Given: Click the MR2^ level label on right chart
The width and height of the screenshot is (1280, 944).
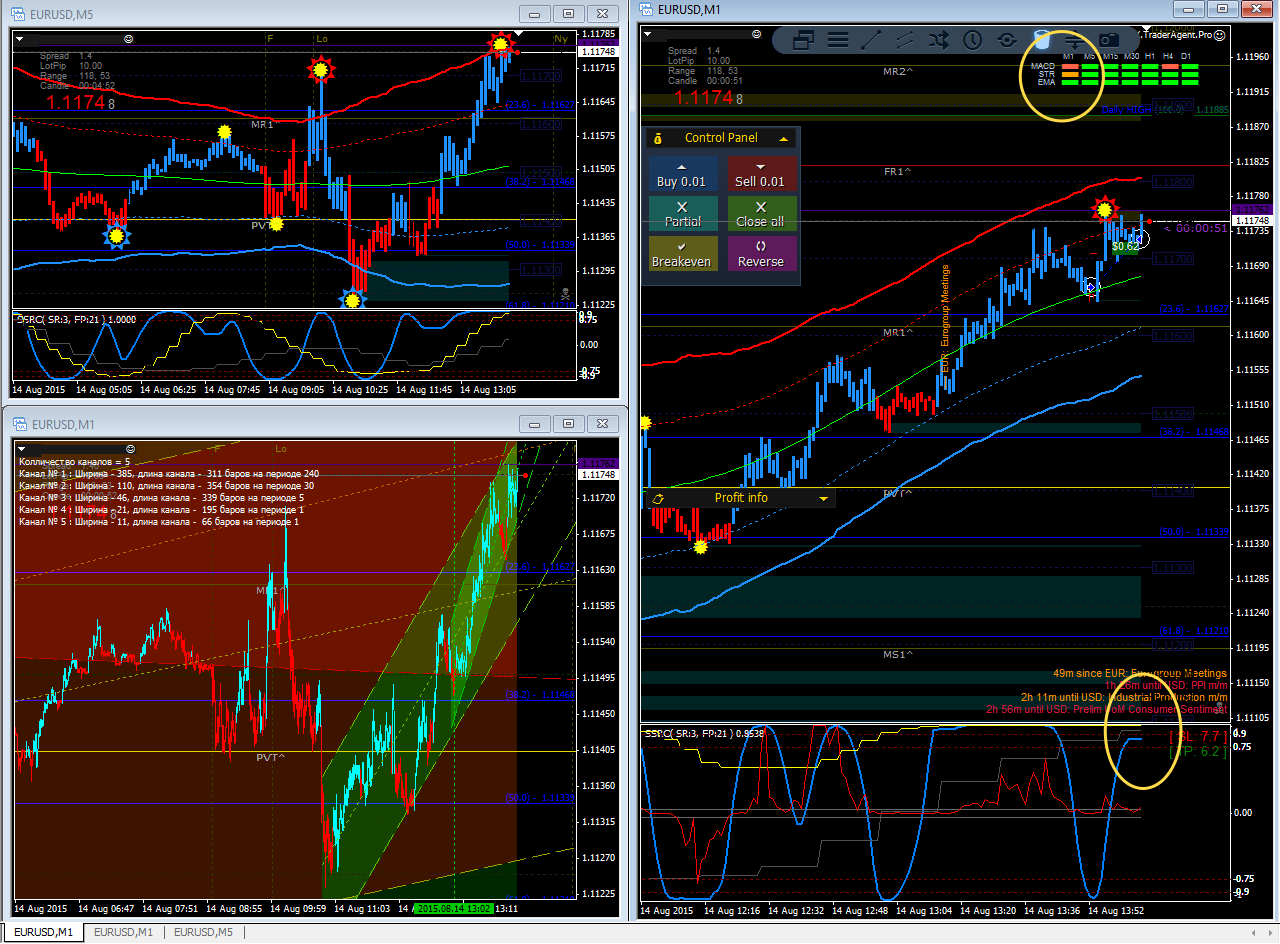Looking at the screenshot, I should coord(898,72).
